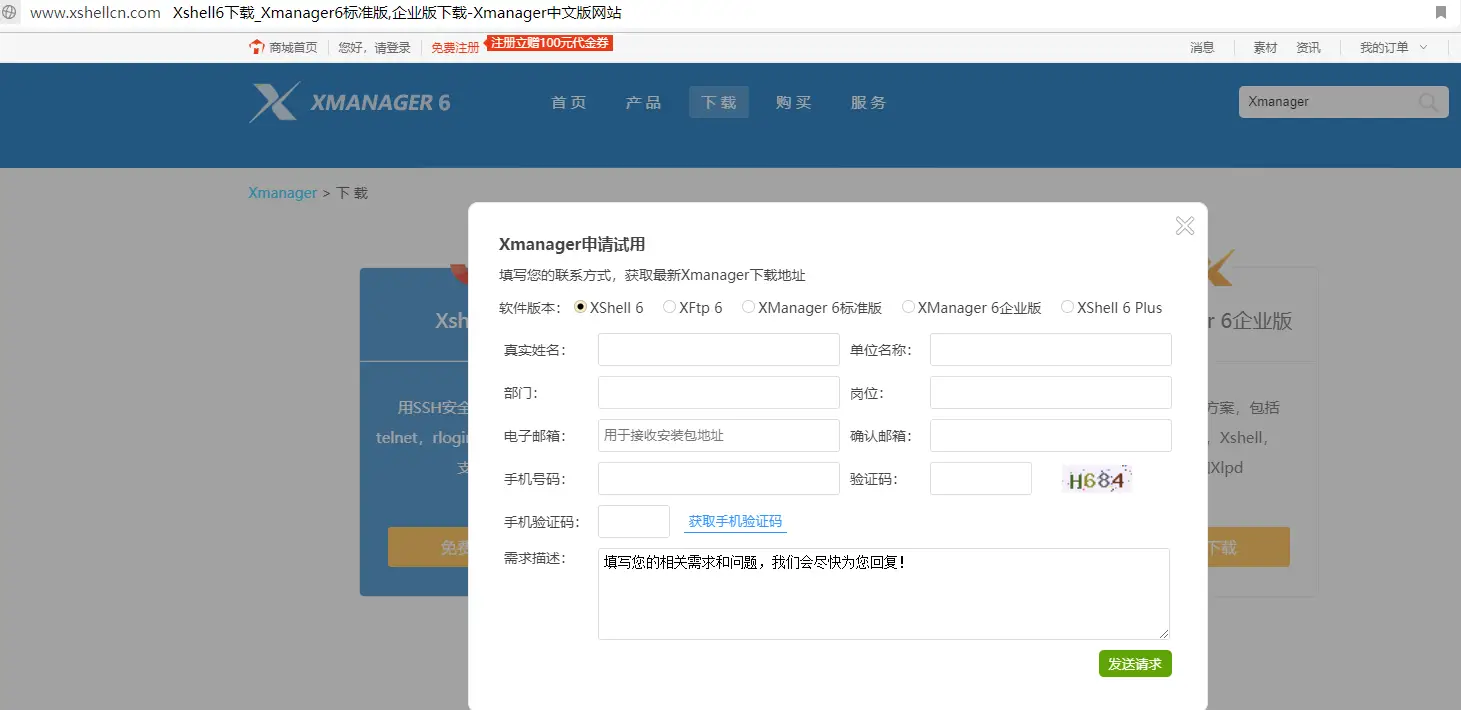The height and width of the screenshot is (710, 1461).
Task: Open the 购买 nav item
Action: (x=793, y=102)
